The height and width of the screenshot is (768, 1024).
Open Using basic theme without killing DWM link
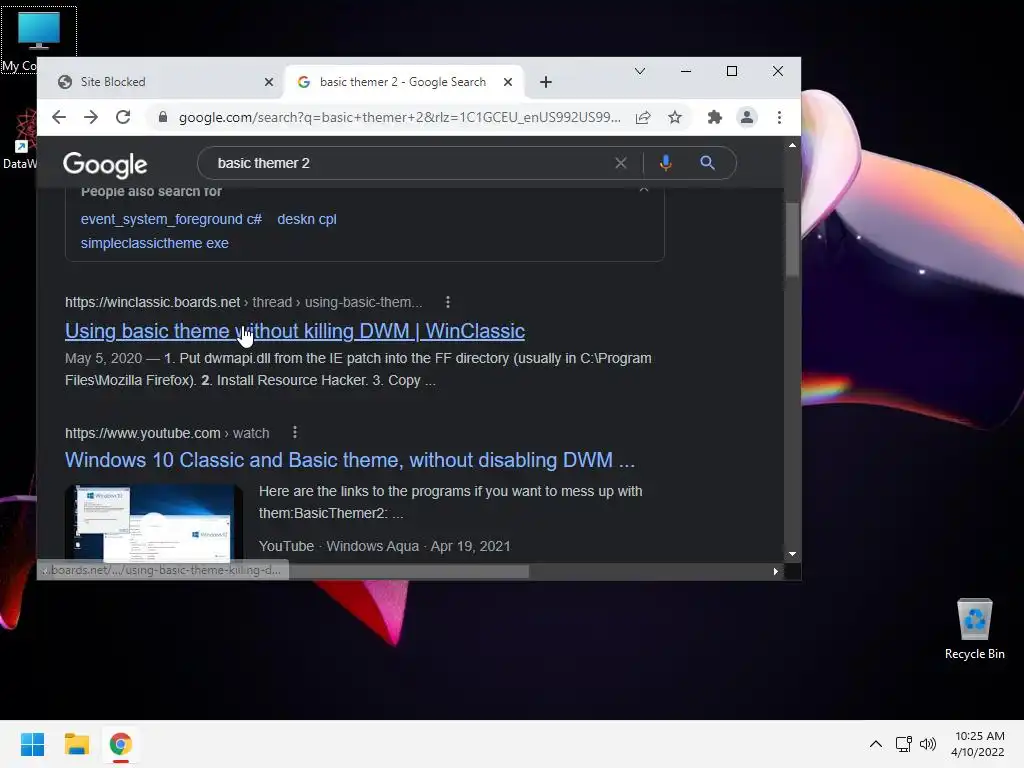(295, 331)
